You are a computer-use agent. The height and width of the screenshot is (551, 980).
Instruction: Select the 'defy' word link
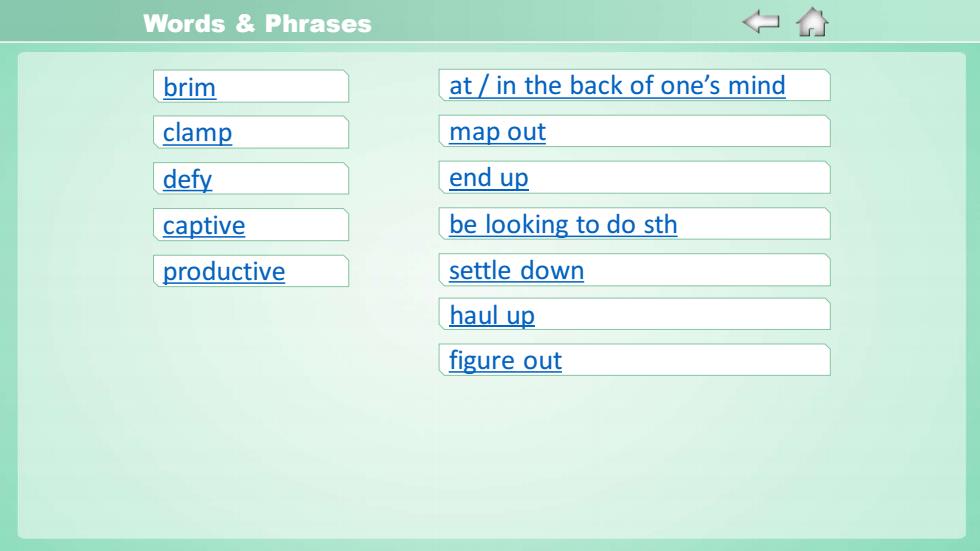pos(188,179)
